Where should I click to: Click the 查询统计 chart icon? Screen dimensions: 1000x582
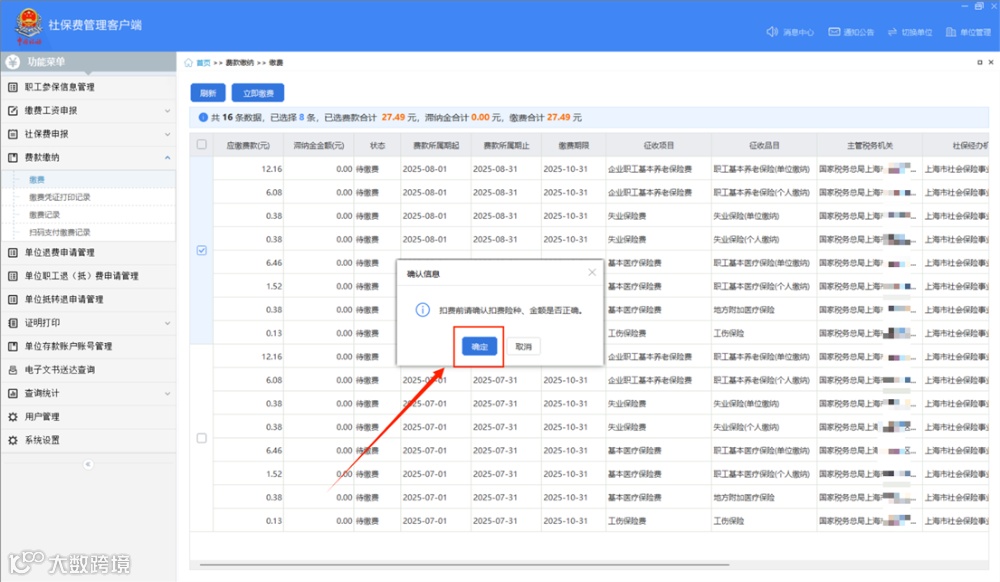tap(13, 393)
